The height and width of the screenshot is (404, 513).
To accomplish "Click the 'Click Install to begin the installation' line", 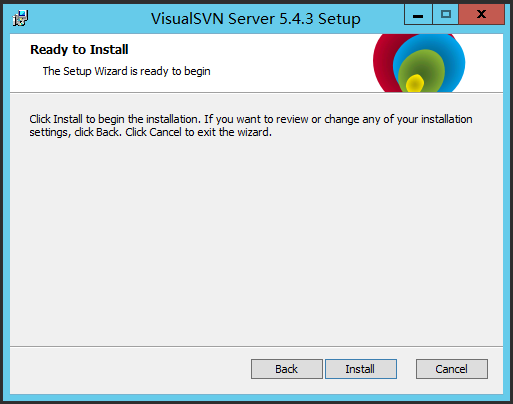I will tap(251, 119).
